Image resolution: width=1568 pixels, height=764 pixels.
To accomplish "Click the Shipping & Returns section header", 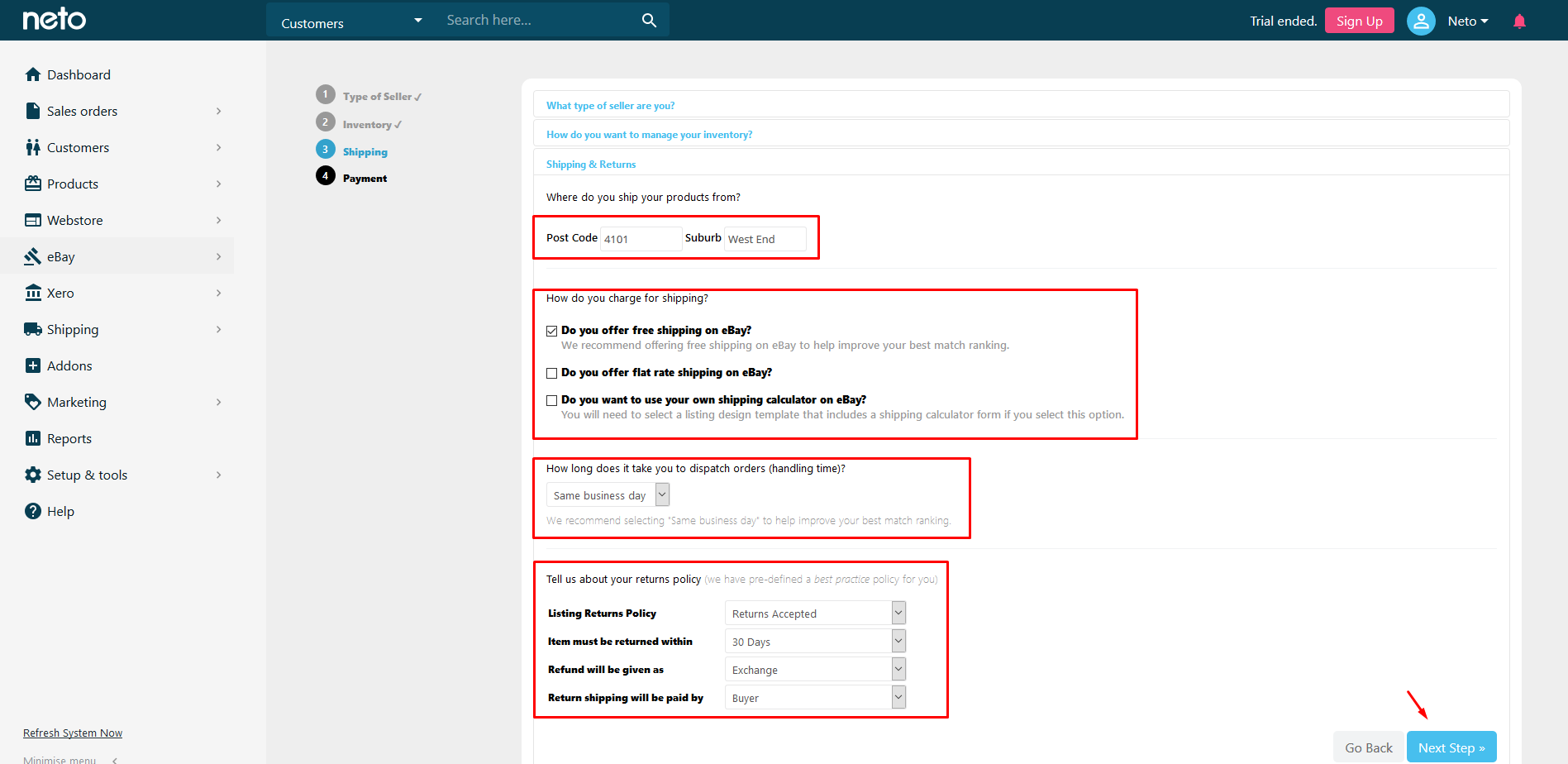I will [x=1022, y=164].
